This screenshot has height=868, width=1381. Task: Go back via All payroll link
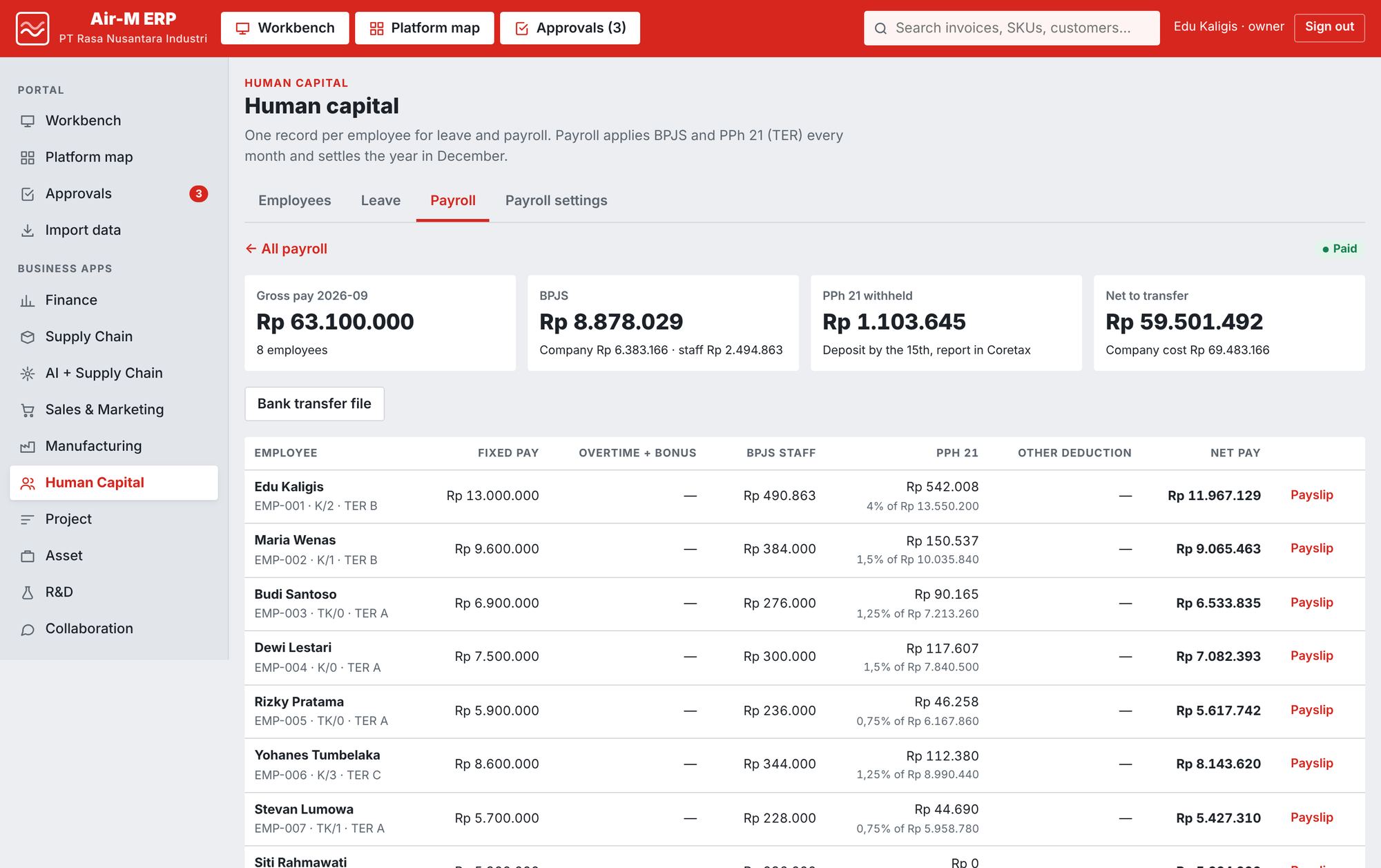coord(286,249)
